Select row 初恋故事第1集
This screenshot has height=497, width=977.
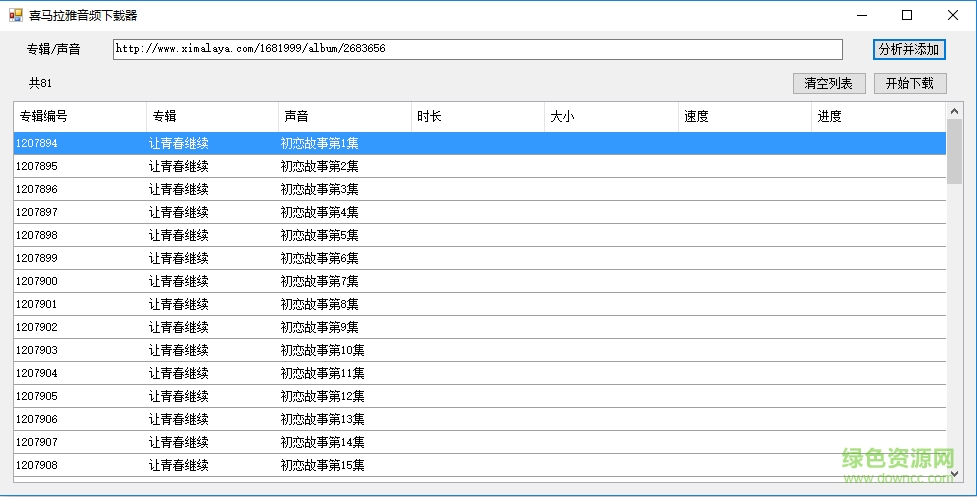click(x=480, y=143)
